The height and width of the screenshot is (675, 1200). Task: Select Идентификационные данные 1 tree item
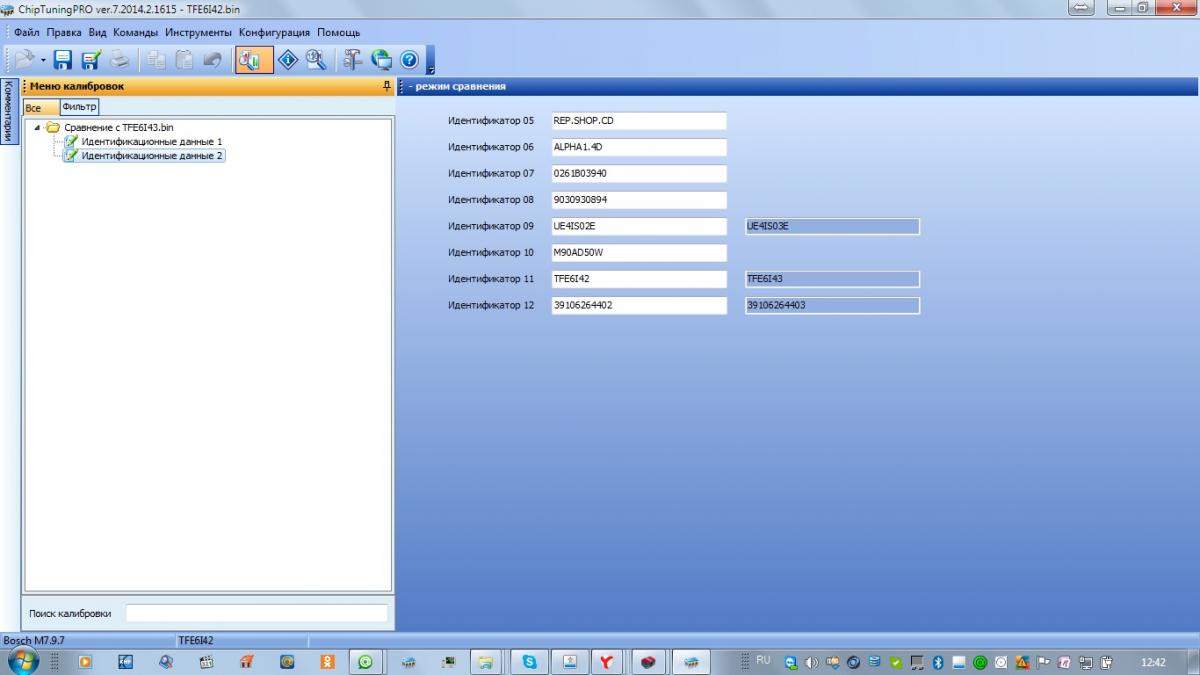tap(152, 141)
